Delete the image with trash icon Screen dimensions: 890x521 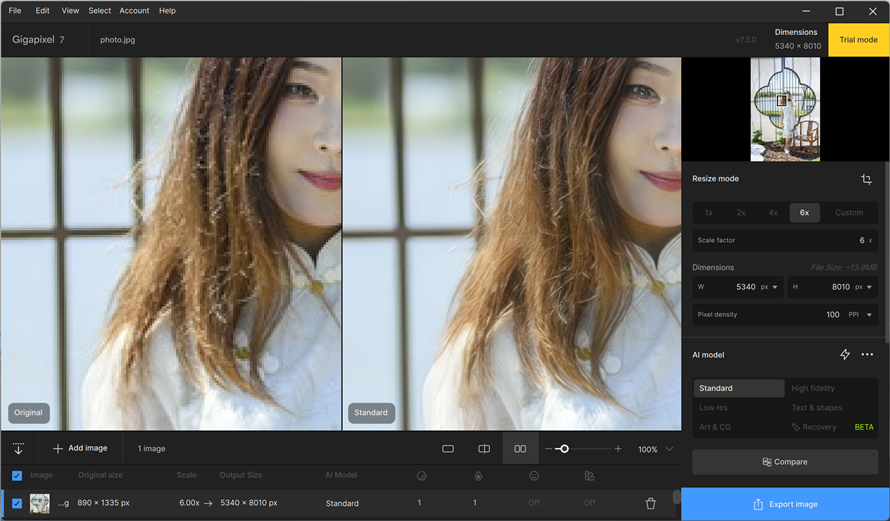pos(650,503)
